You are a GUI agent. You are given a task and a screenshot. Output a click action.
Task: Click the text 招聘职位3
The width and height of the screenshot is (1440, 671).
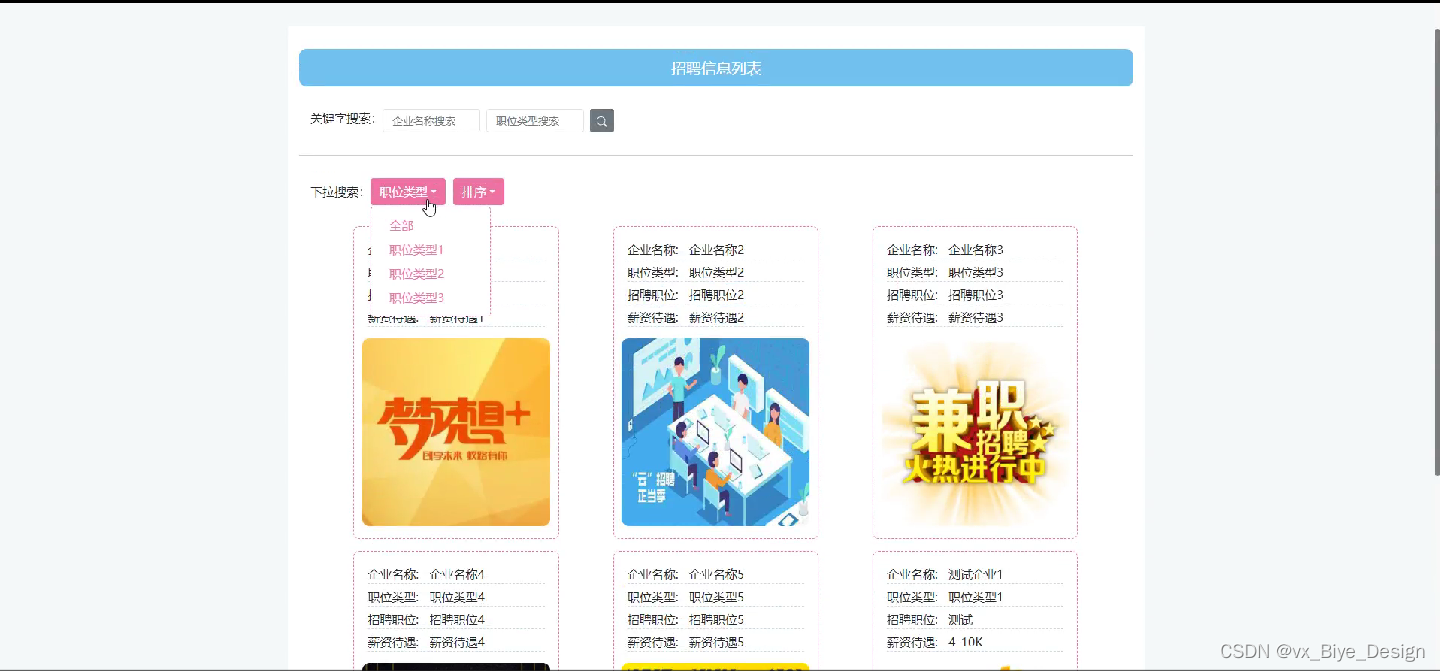click(976, 295)
